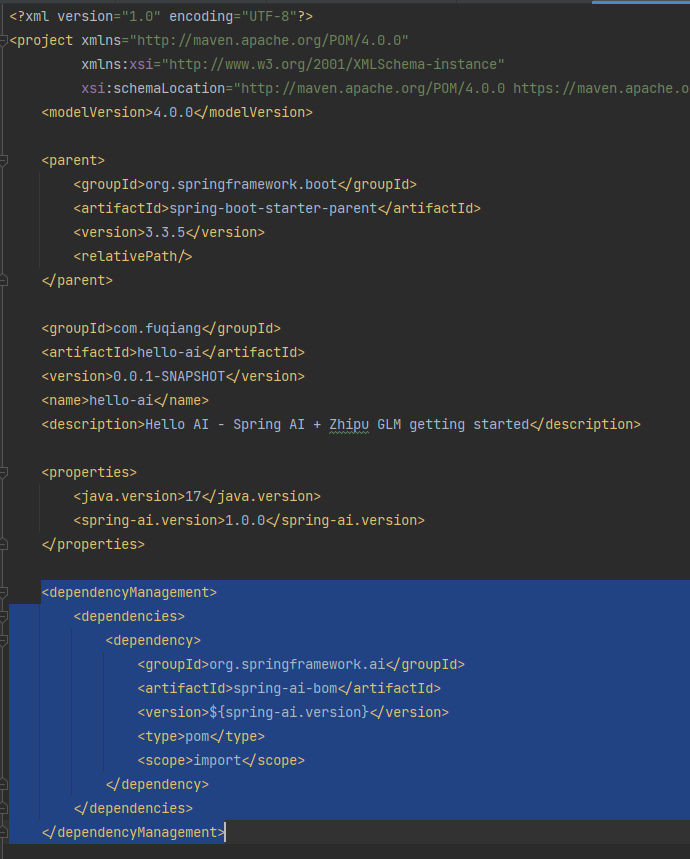Viewport: 690px width, 859px height.
Task: Place cursor in spring-boot-starter-parent artifactId text
Action: (x=273, y=208)
